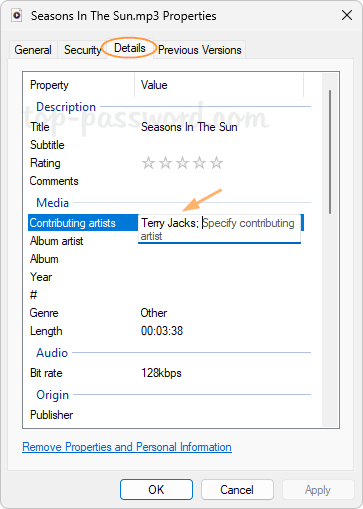
Task: Set rating to five stars
Action: pyautogui.click(x=216, y=163)
